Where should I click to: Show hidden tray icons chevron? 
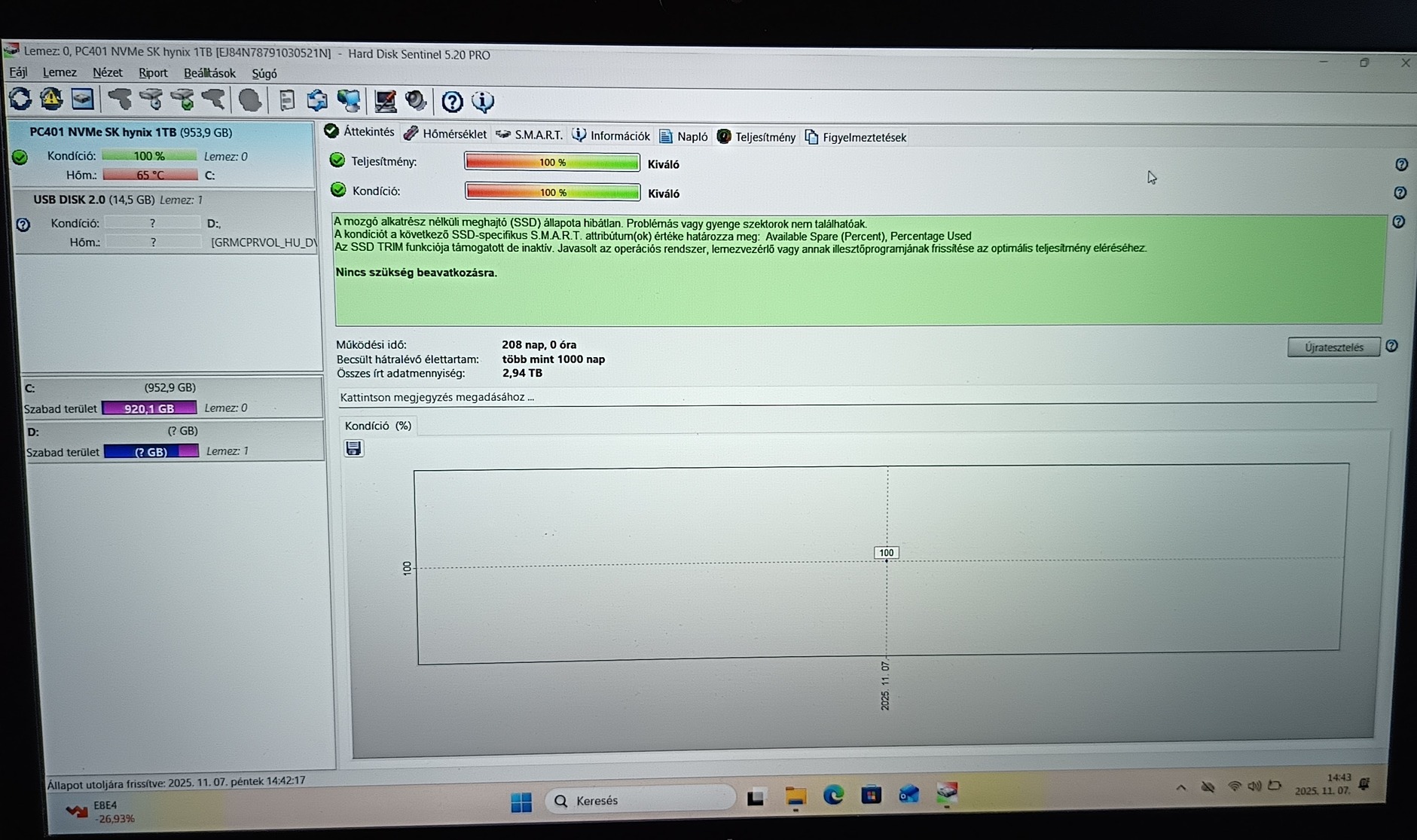tap(1180, 788)
